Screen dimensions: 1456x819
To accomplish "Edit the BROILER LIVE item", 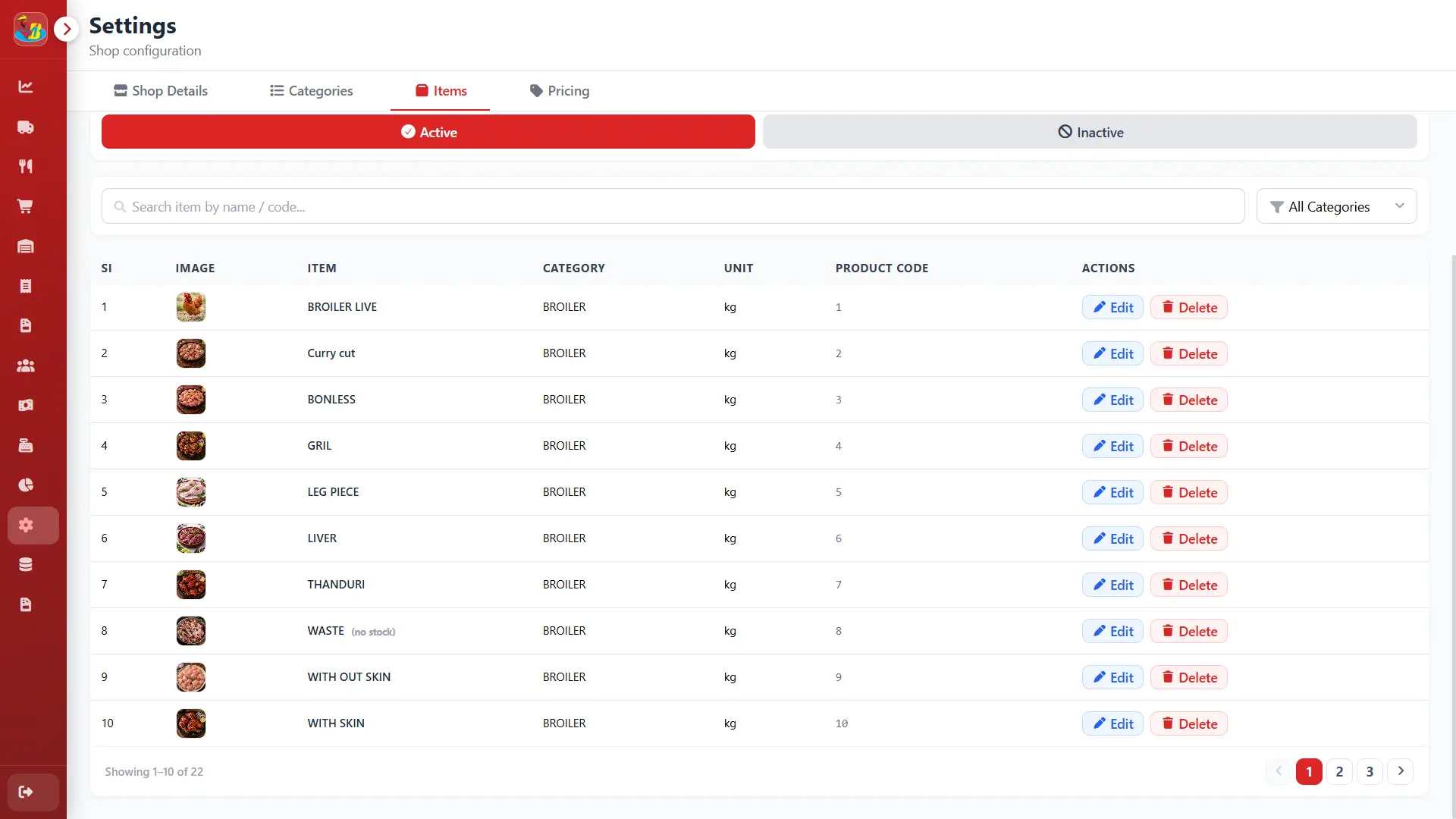I will [1112, 307].
